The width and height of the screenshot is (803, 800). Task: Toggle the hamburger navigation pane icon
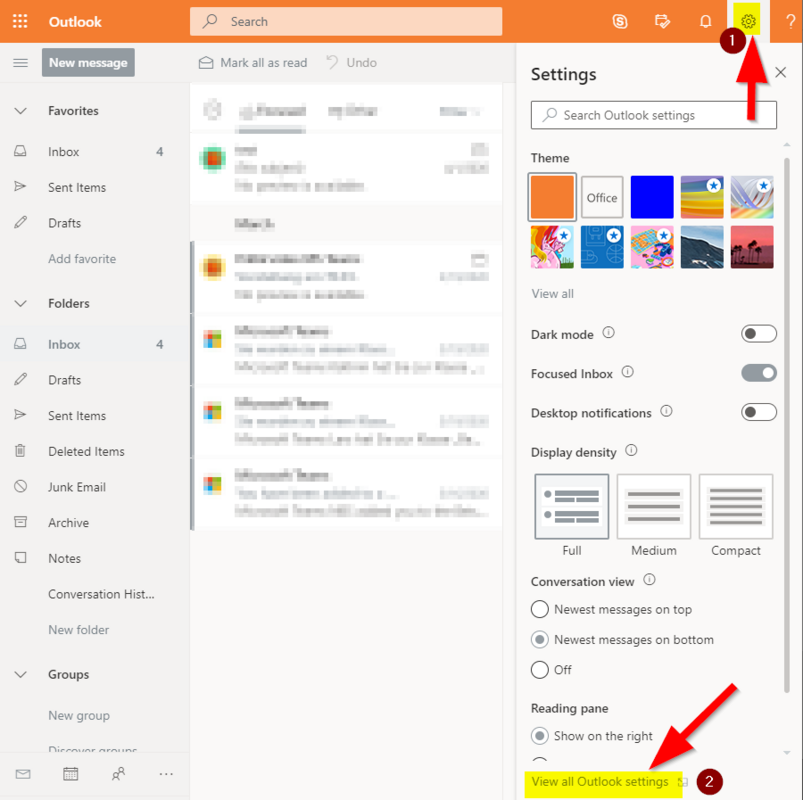(20, 62)
